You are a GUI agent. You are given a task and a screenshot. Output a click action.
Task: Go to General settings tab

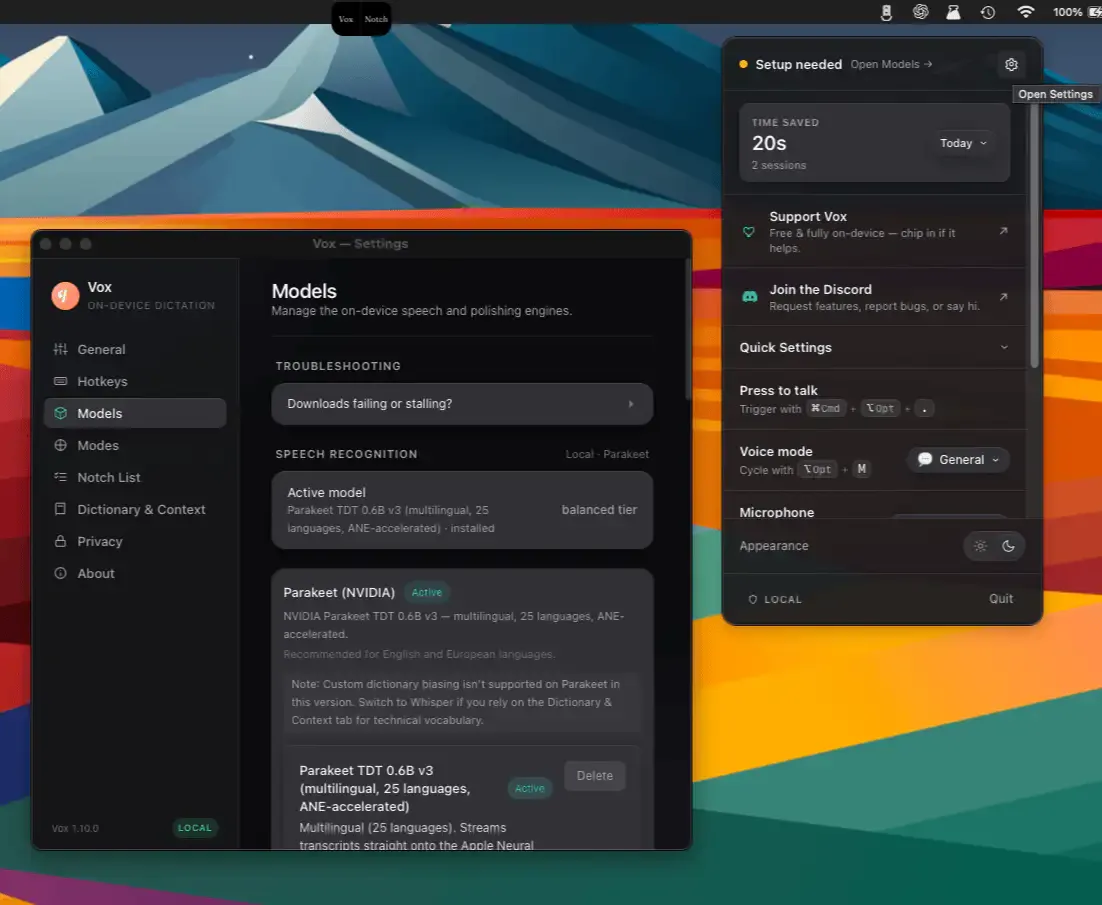[x=135, y=349]
